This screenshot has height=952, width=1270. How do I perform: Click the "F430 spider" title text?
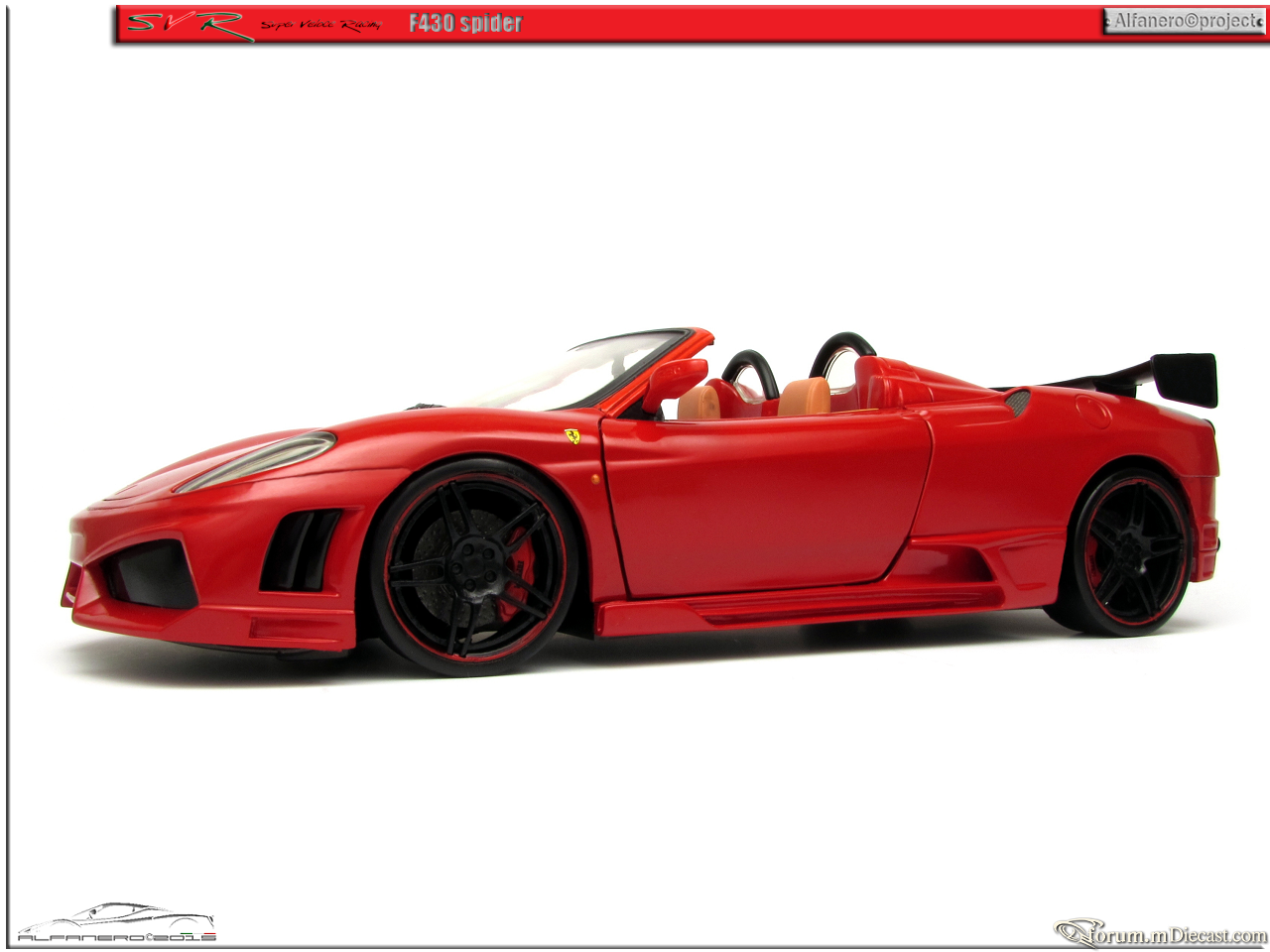pyautogui.click(x=465, y=23)
